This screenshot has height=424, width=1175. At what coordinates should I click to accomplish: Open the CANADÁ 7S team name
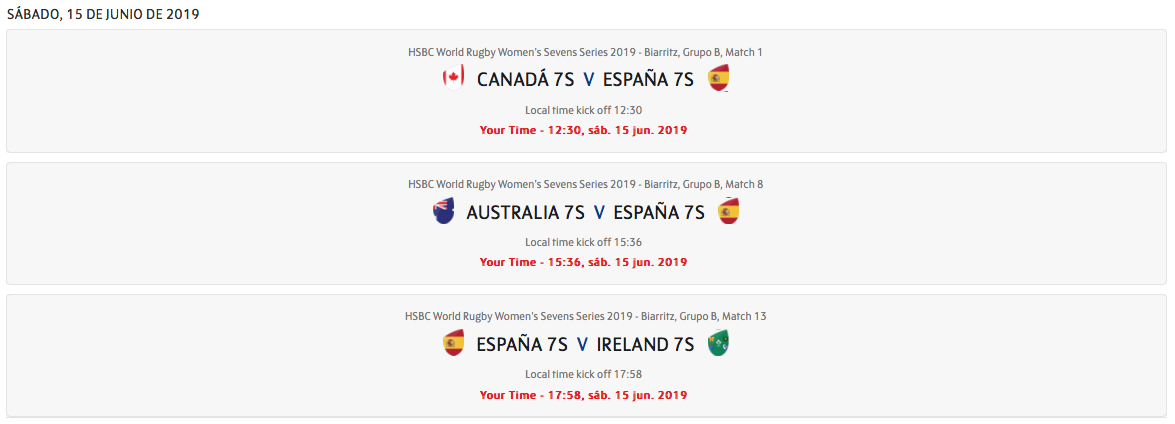click(525, 80)
